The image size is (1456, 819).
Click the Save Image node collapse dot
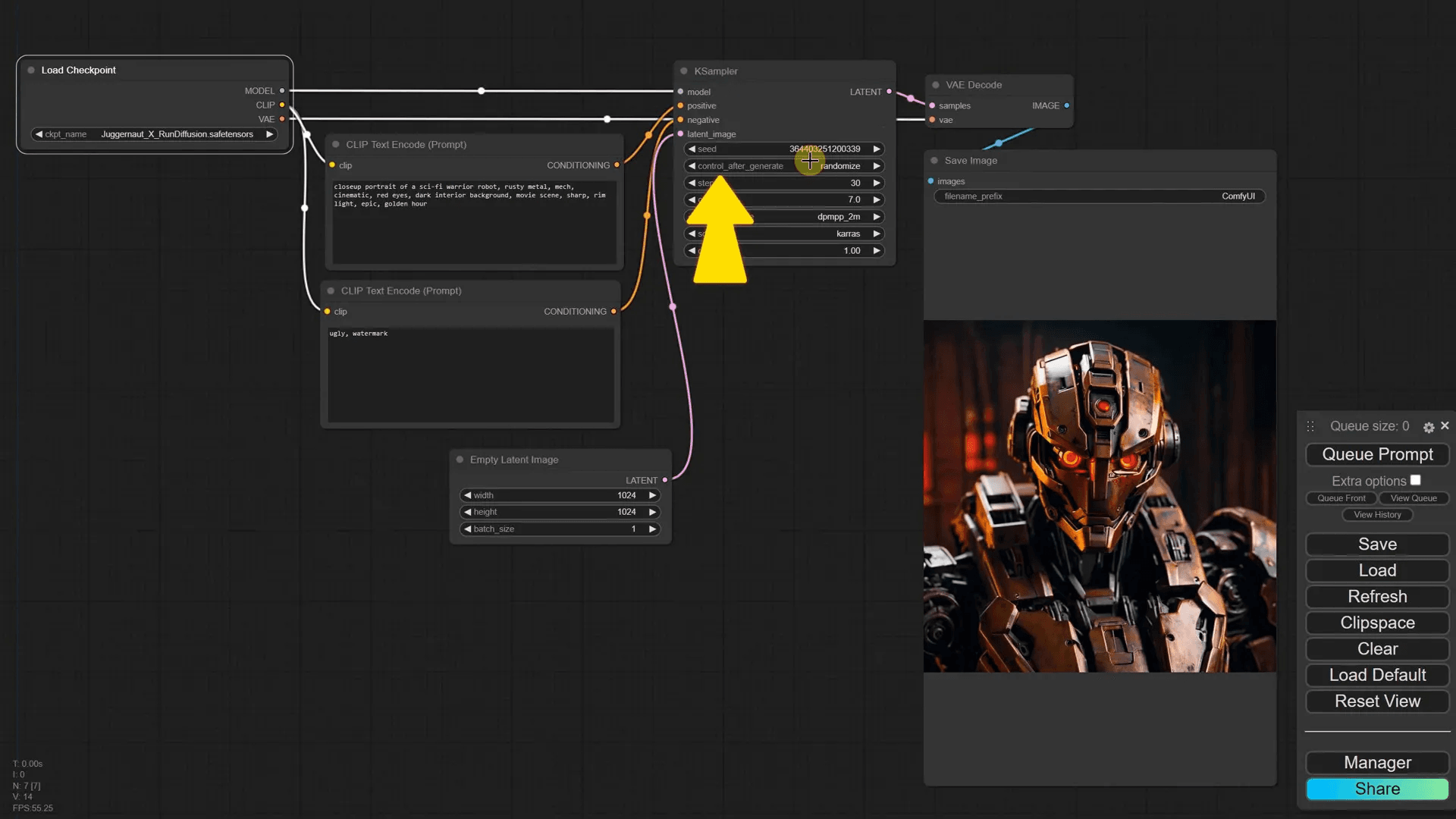click(934, 161)
